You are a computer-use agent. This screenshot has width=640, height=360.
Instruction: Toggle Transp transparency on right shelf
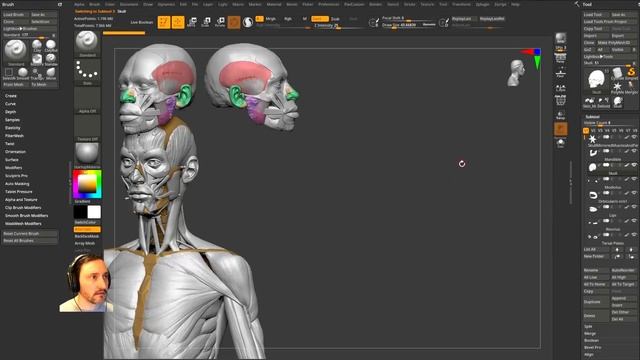pyautogui.click(x=560, y=115)
